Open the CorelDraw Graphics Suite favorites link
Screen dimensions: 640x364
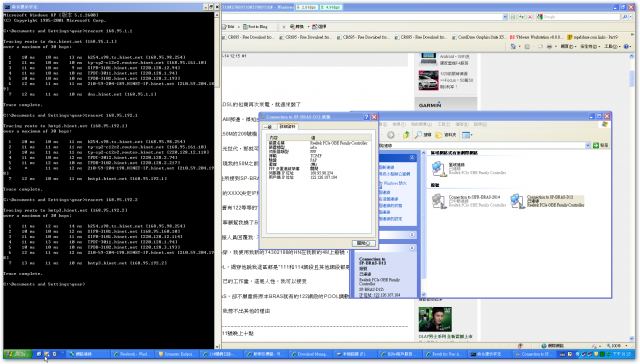point(480,37)
